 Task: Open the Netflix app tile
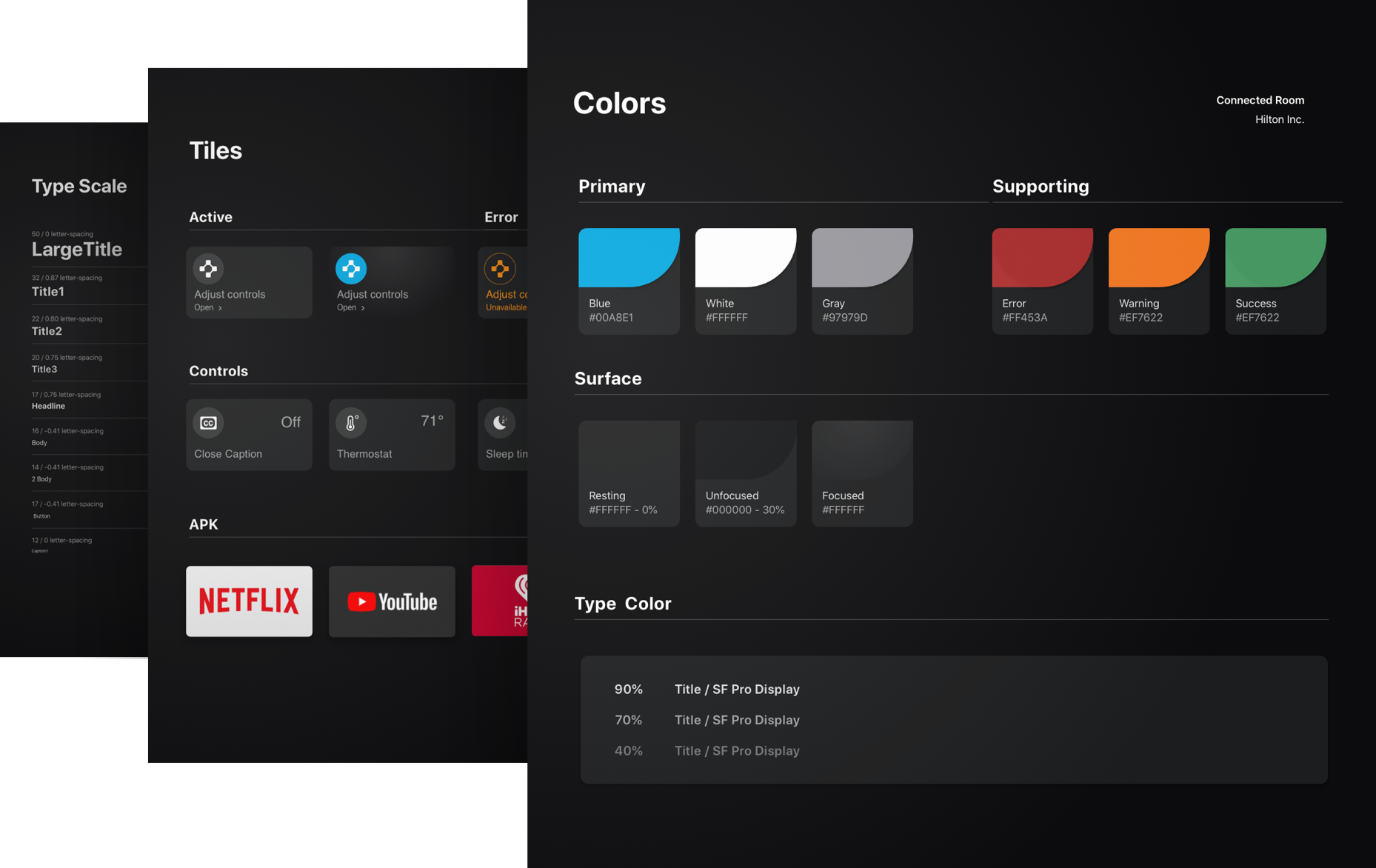(x=249, y=601)
